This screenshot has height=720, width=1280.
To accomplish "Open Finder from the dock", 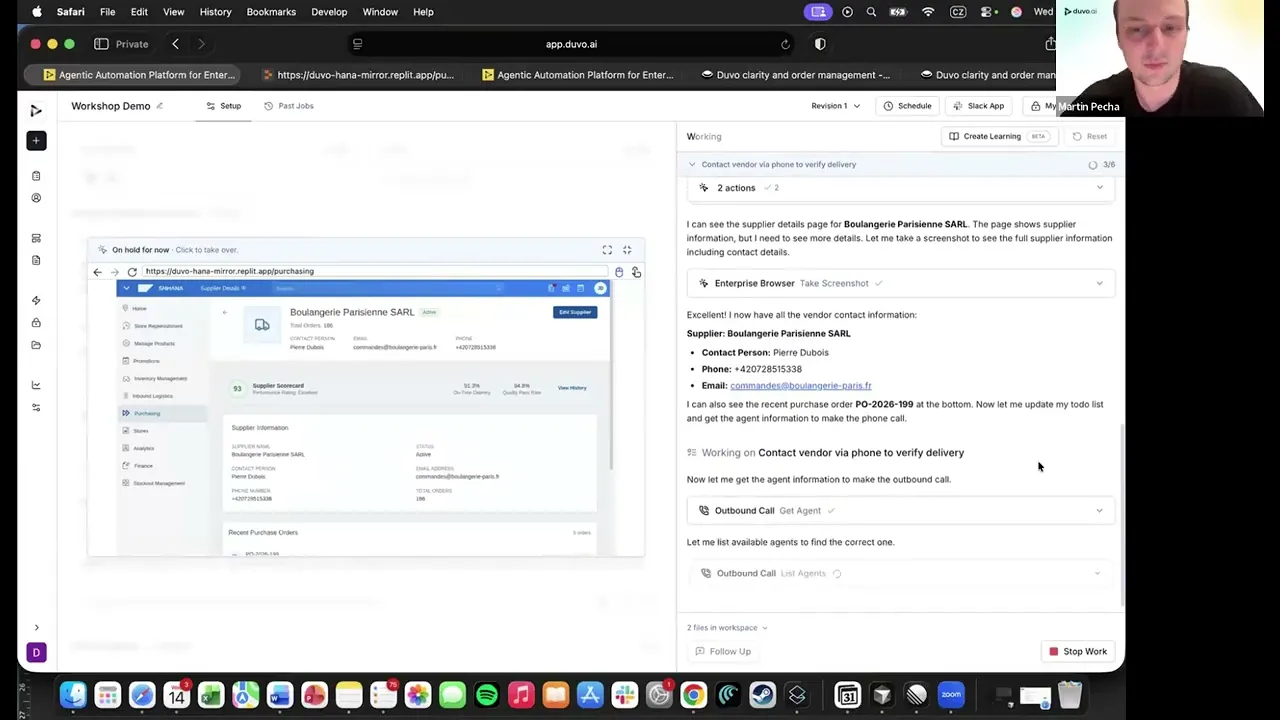I will (73, 695).
